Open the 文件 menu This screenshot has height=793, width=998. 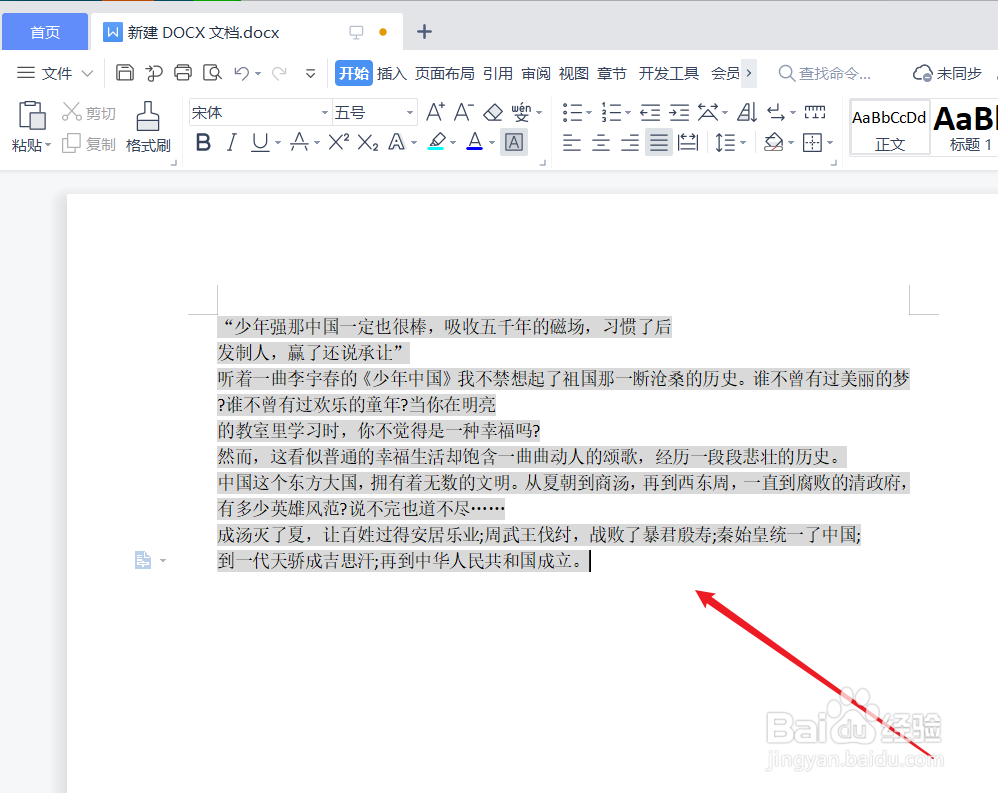[57, 72]
